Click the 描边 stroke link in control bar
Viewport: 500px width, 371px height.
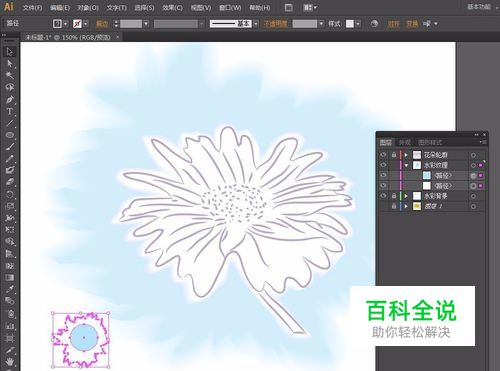click(102, 24)
